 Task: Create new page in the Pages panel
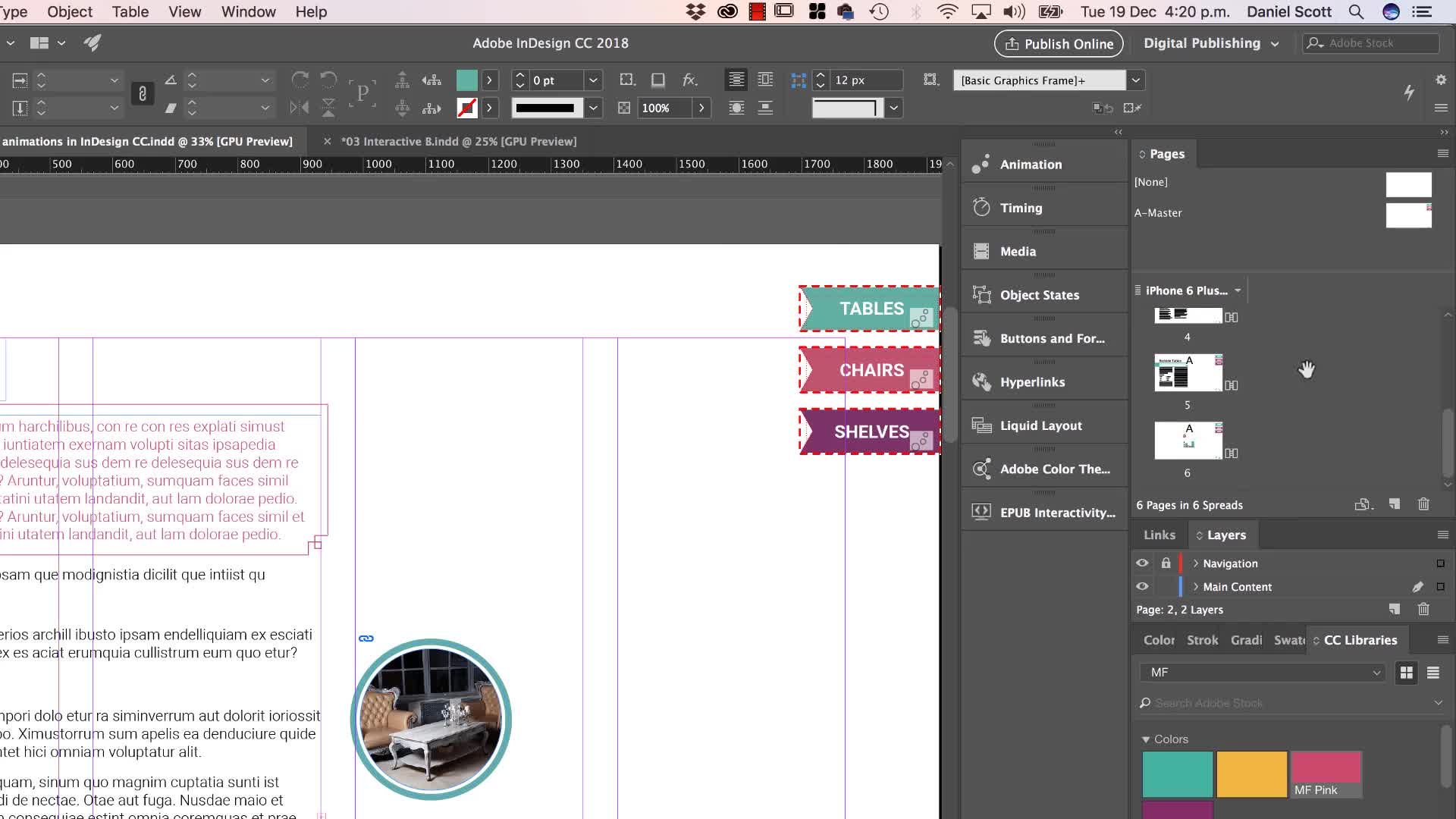click(1394, 504)
